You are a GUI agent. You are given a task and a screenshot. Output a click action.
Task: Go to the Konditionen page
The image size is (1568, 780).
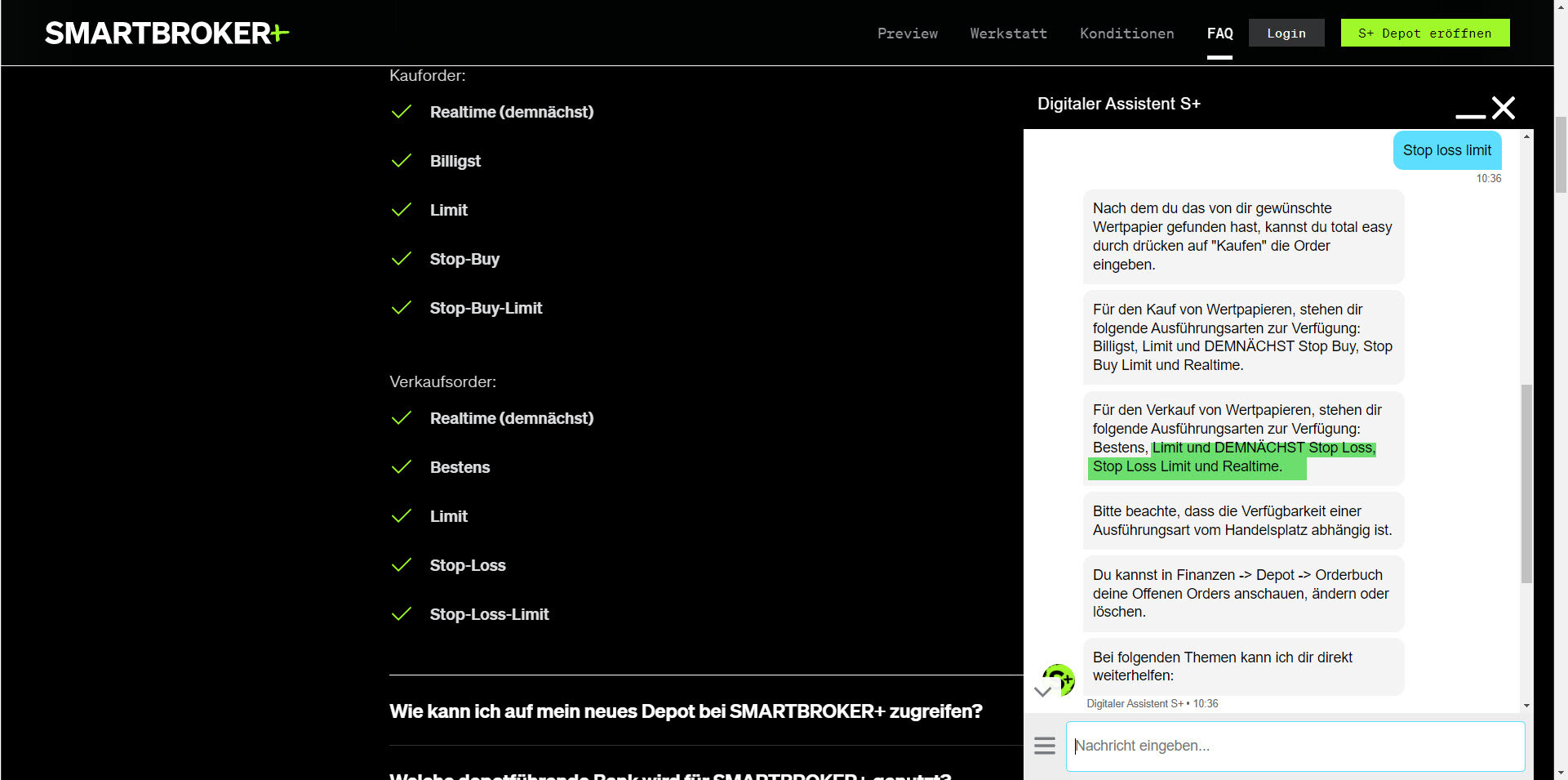point(1126,33)
